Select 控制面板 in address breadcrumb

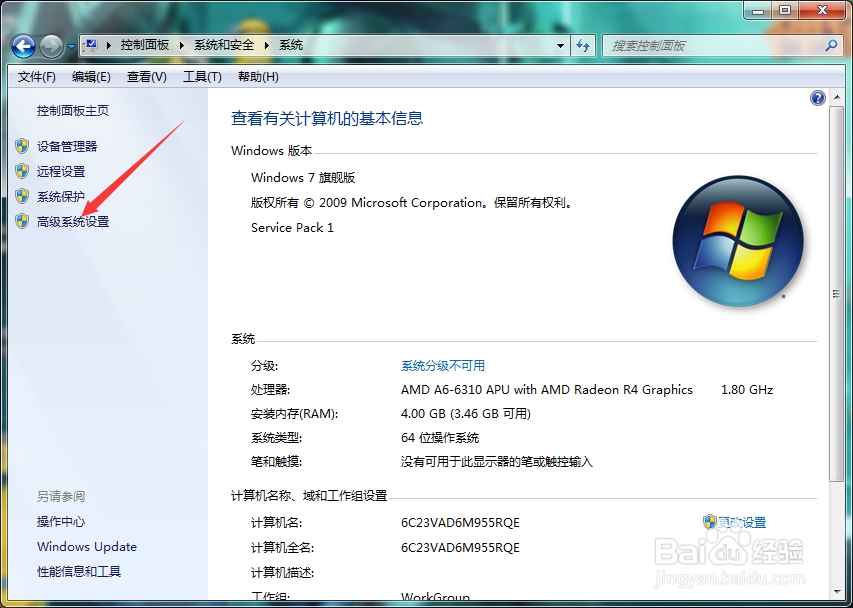tap(145, 45)
